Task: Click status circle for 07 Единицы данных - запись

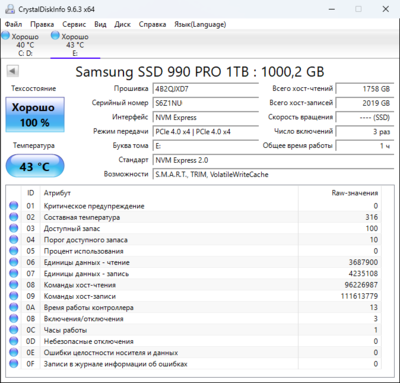Action: click(14, 274)
